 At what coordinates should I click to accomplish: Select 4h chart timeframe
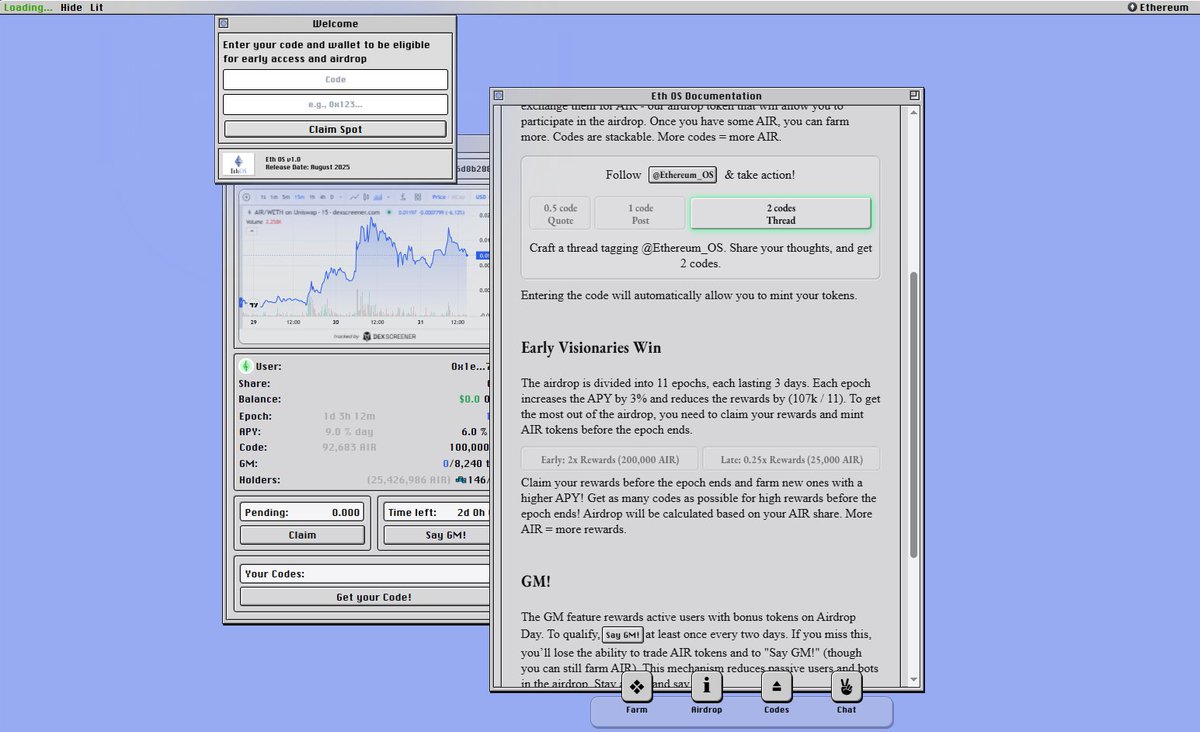(323, 197)
